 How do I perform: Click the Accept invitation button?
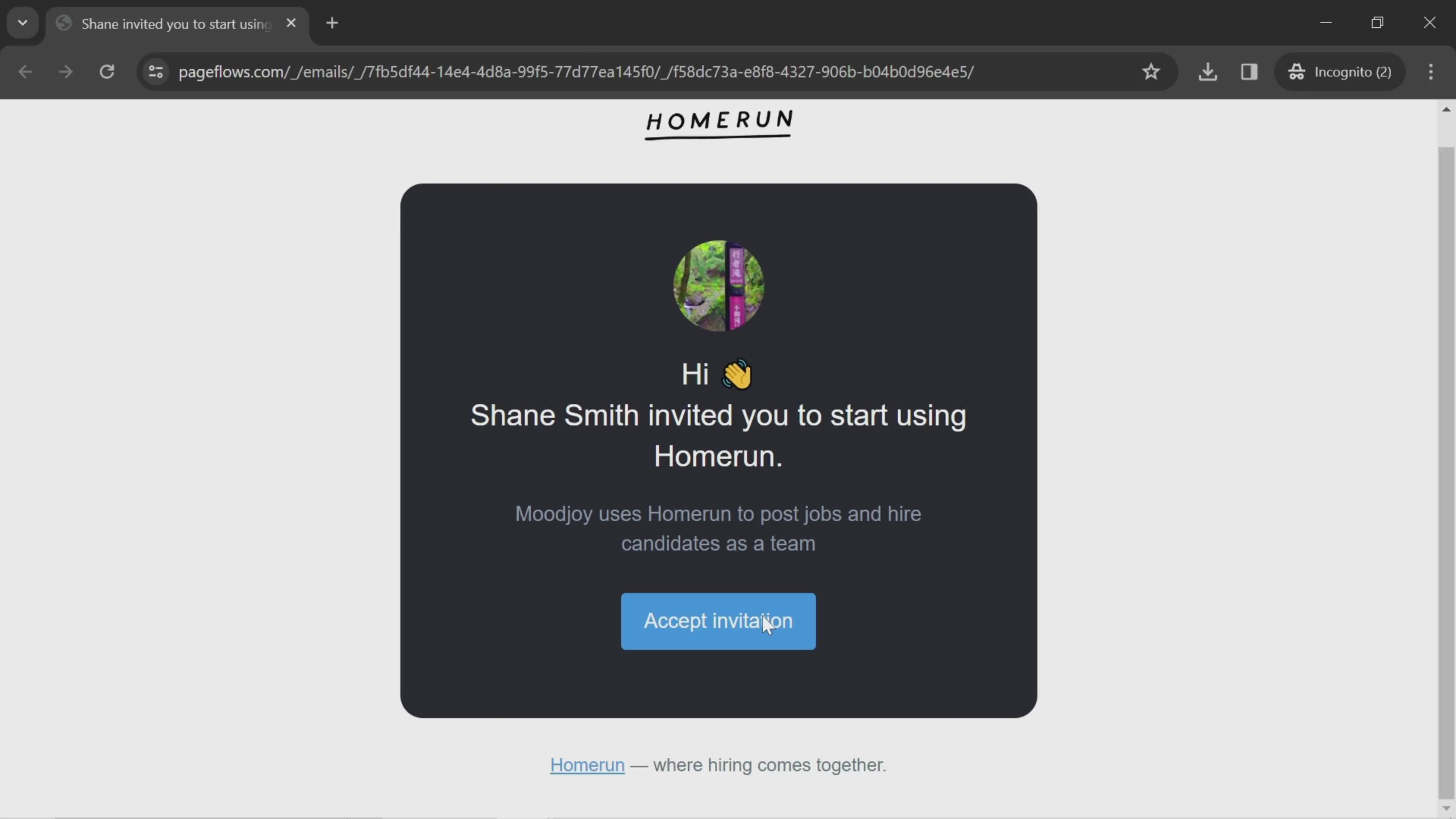(718, 620)
